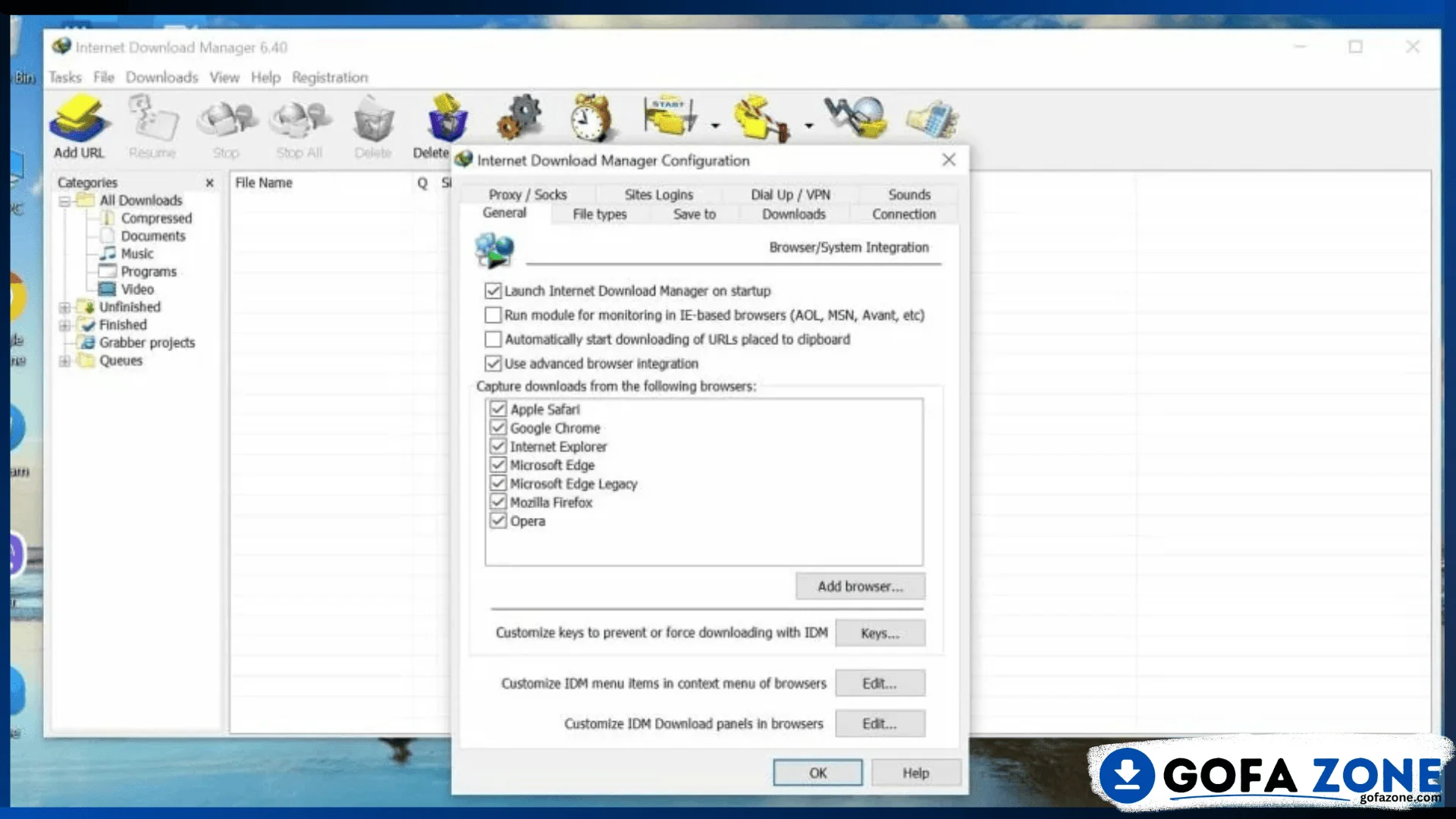Viewport: 1456px width, 819px height.
Task: Open the Registration menu
Action: click(330, 77)
